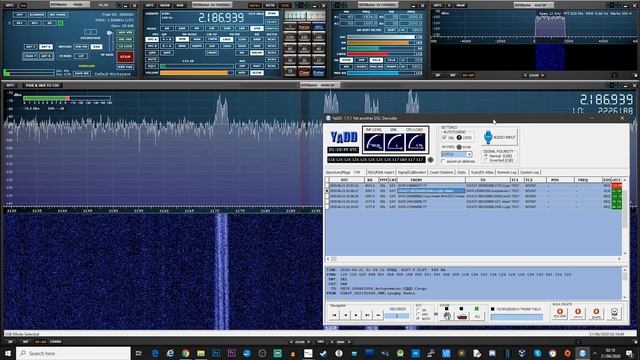
Task: Open the Stats tab in YaDD
Action: pos(461,173)
